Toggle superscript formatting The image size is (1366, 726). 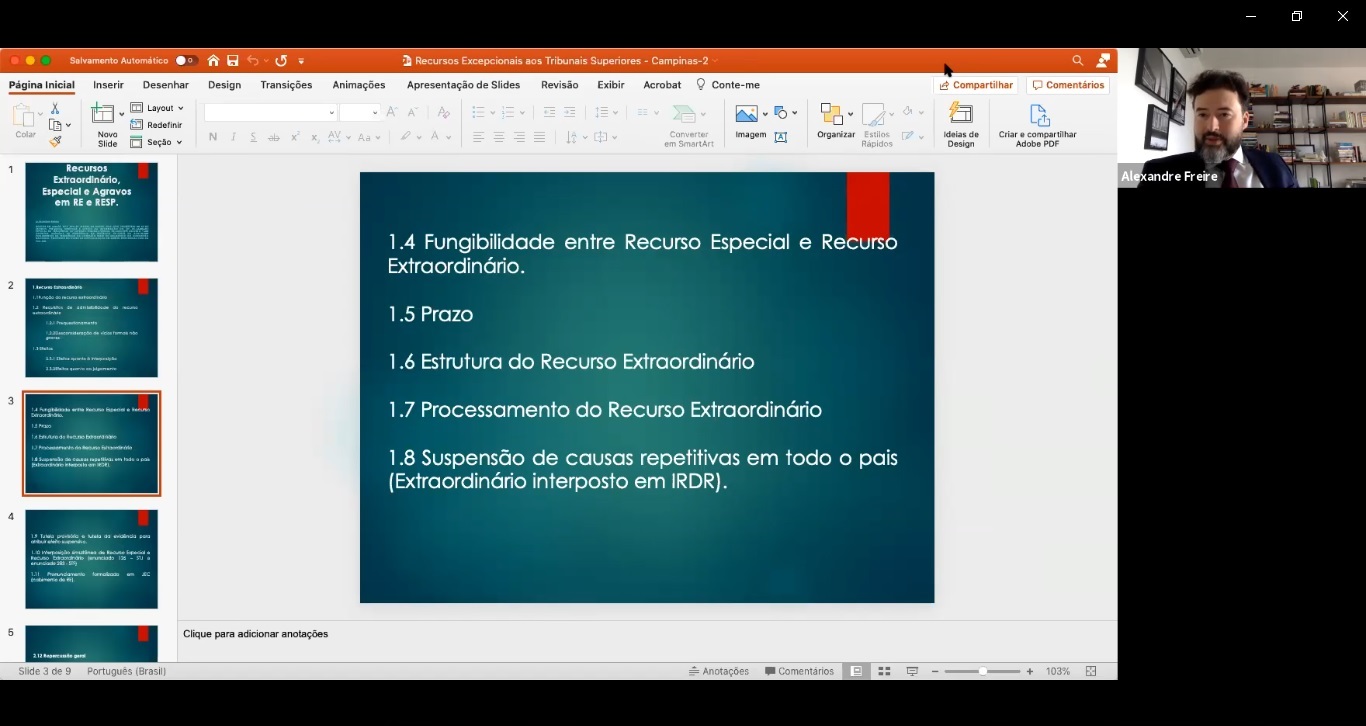coord(295,137)
